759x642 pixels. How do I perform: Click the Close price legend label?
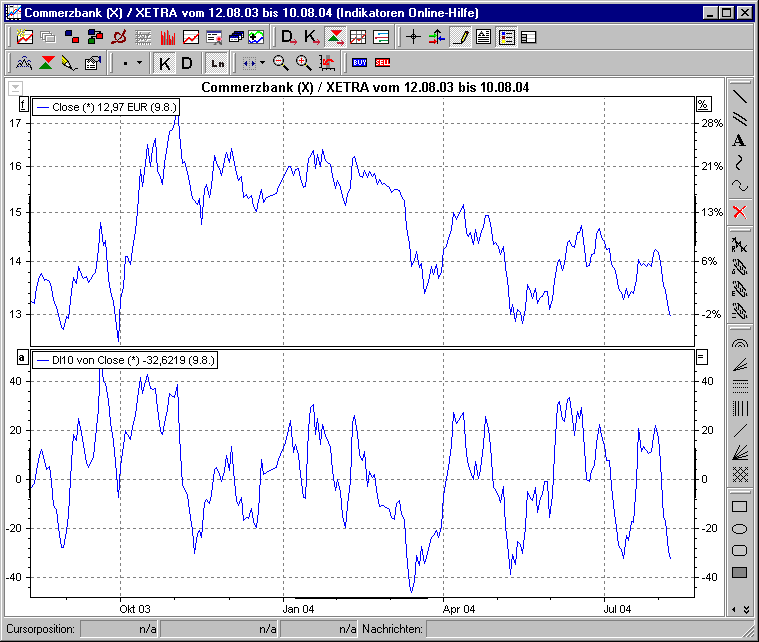[106, 106]
